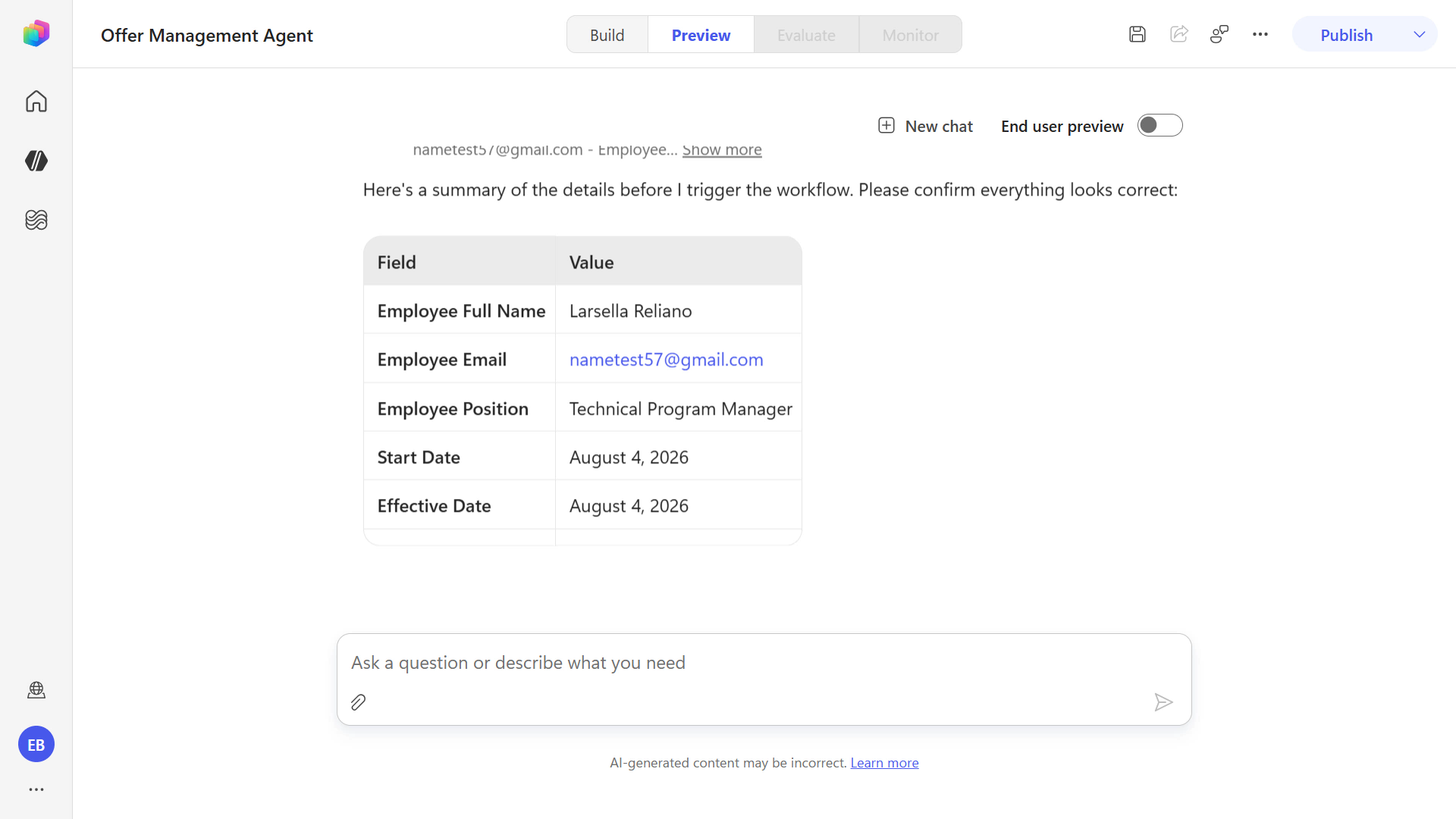Image resolution: width=1456 pixels, height=819 pixels.
Task: Click the summary confirmation message text
Action: point(770,190)
